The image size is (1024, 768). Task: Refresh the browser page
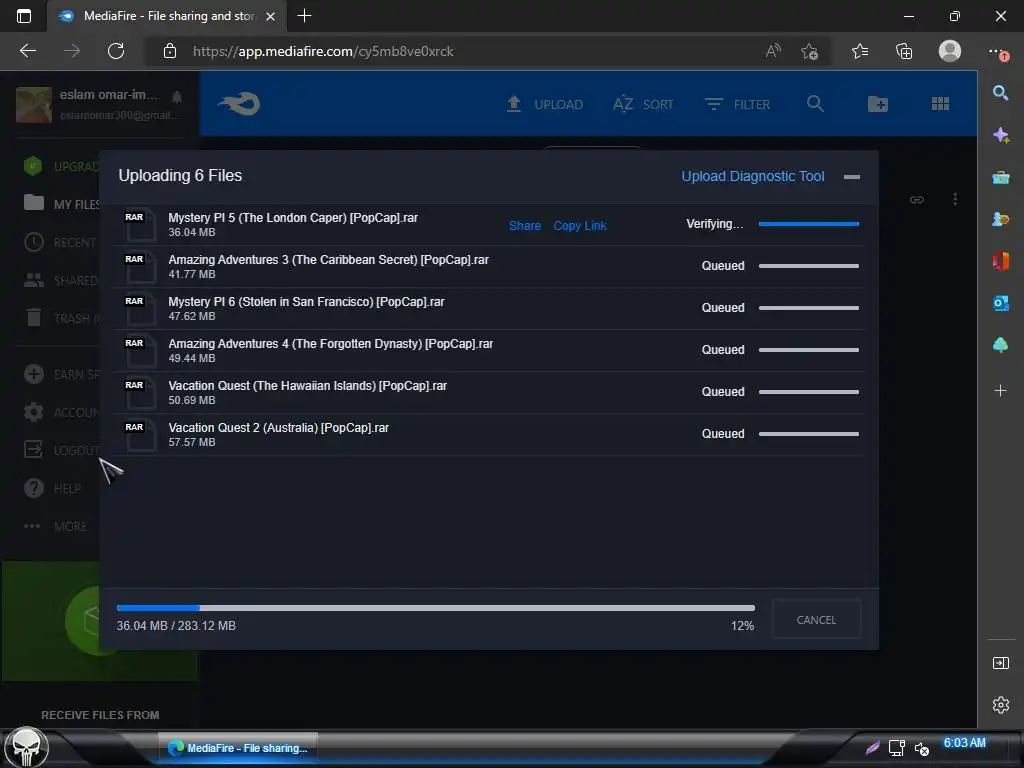(x=116, y=51)
